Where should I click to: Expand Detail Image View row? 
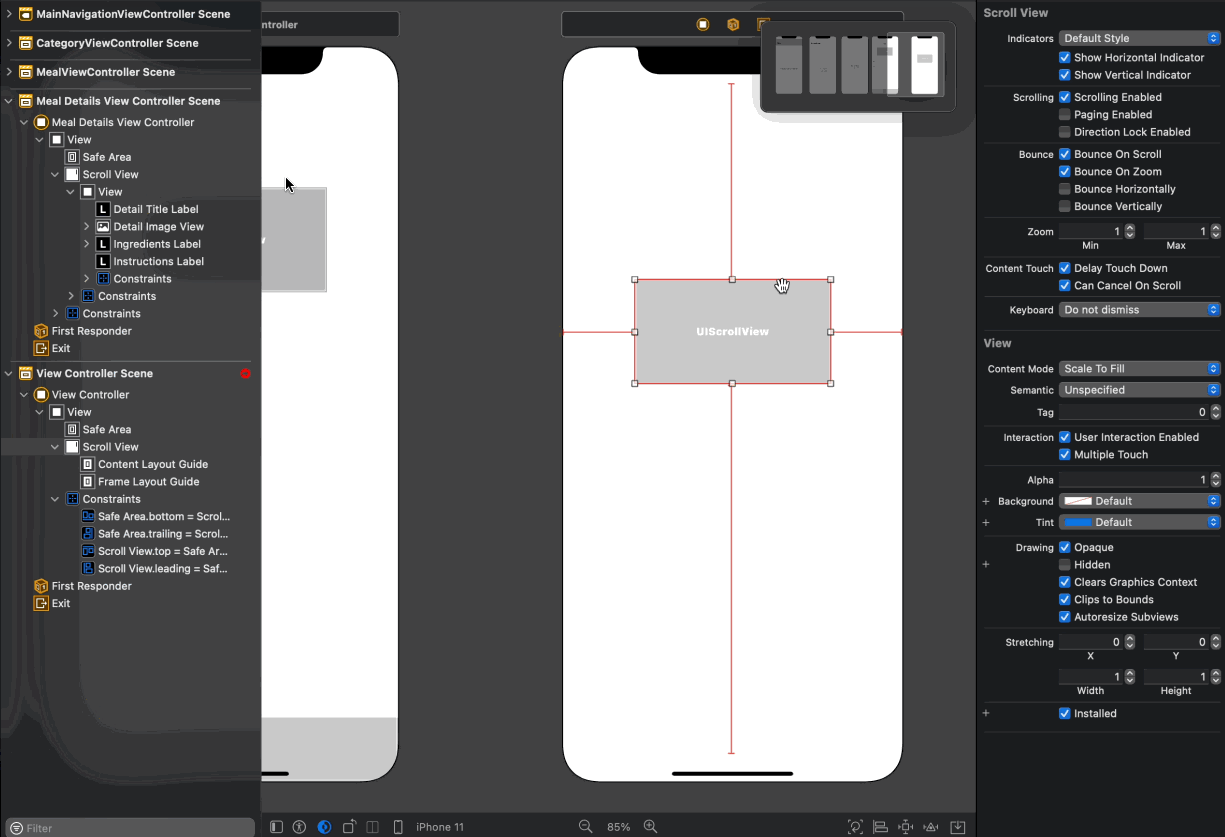pyautogui.click(x=86, y=227)
